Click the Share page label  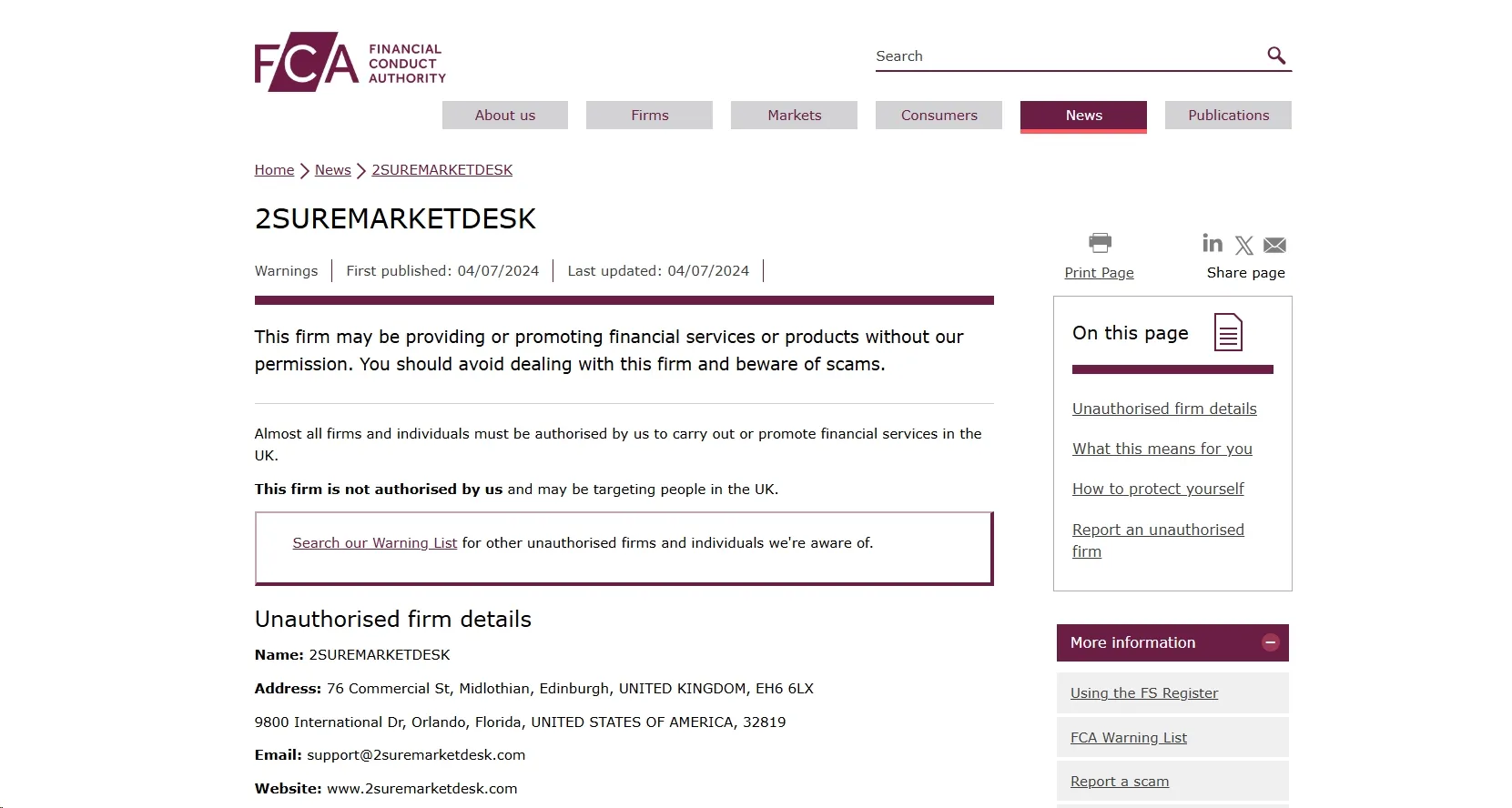tap(1246, 273)
